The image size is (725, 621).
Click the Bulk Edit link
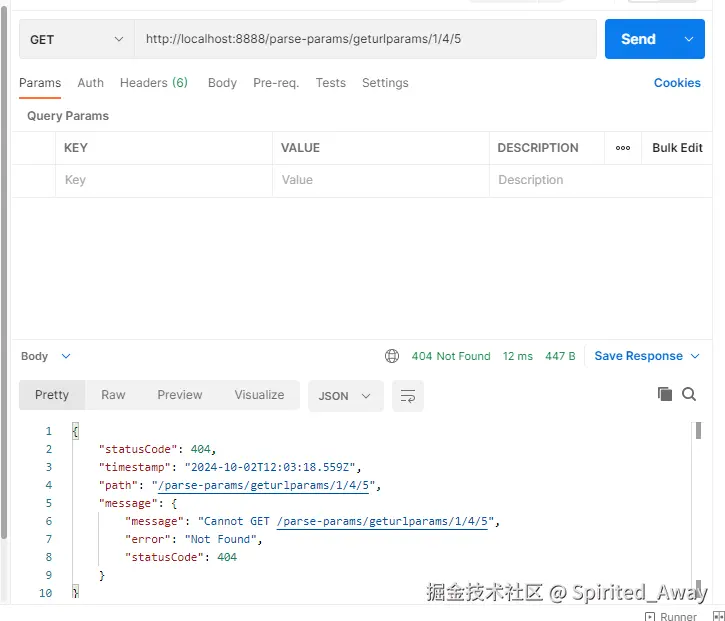click(677, 148)
